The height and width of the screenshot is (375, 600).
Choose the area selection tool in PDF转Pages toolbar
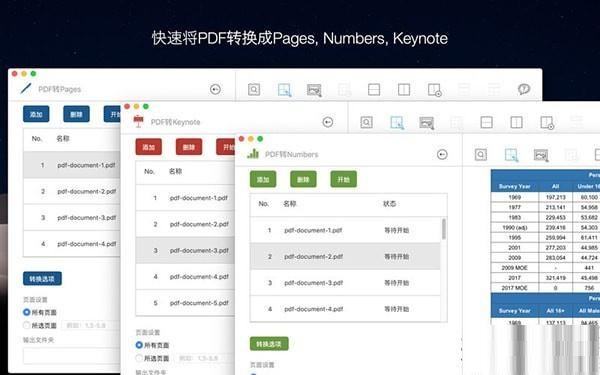[x=284, y=90]
